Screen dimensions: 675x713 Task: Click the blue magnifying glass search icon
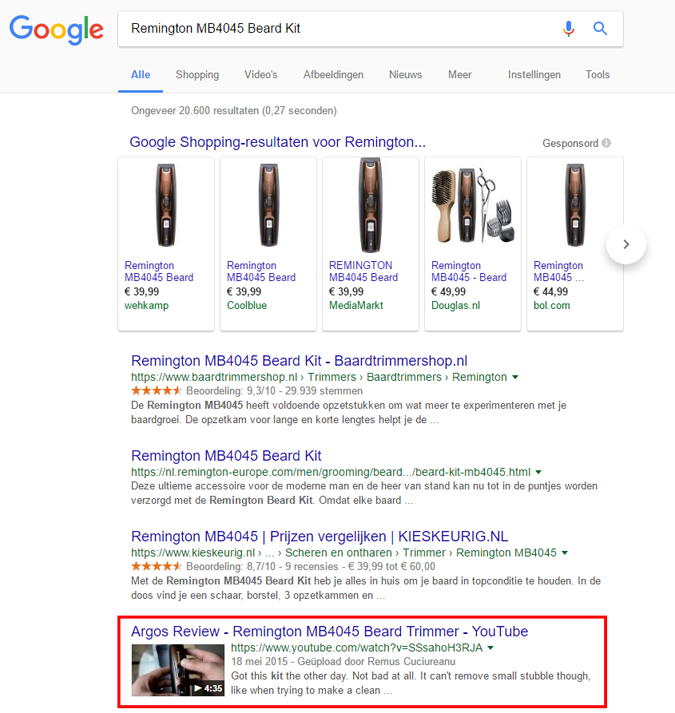tap(600, 29)
